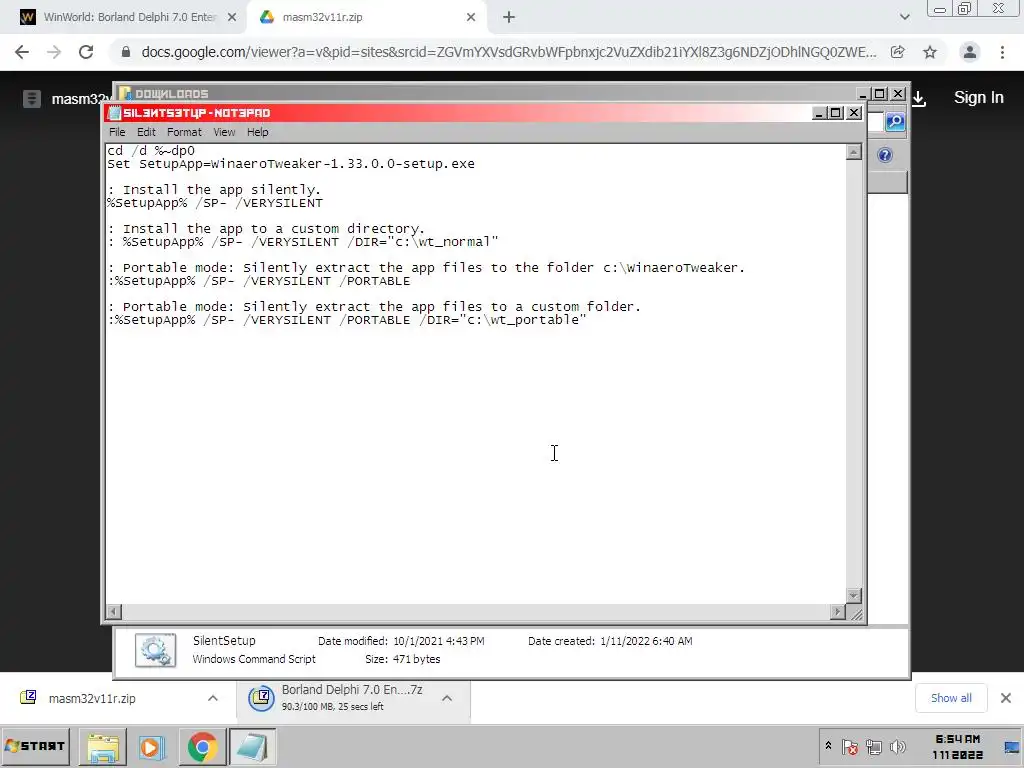Expand the Chrome tab search chevron
Screen dimensions: 1024x768
904,17
